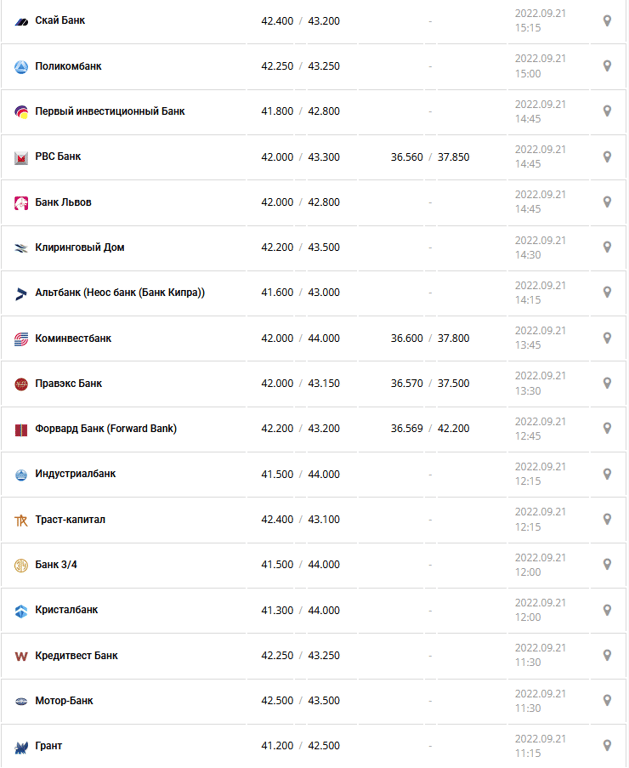629x768 pixels.
Task: Click the Скай Банк name link
Action: point(60,21)
